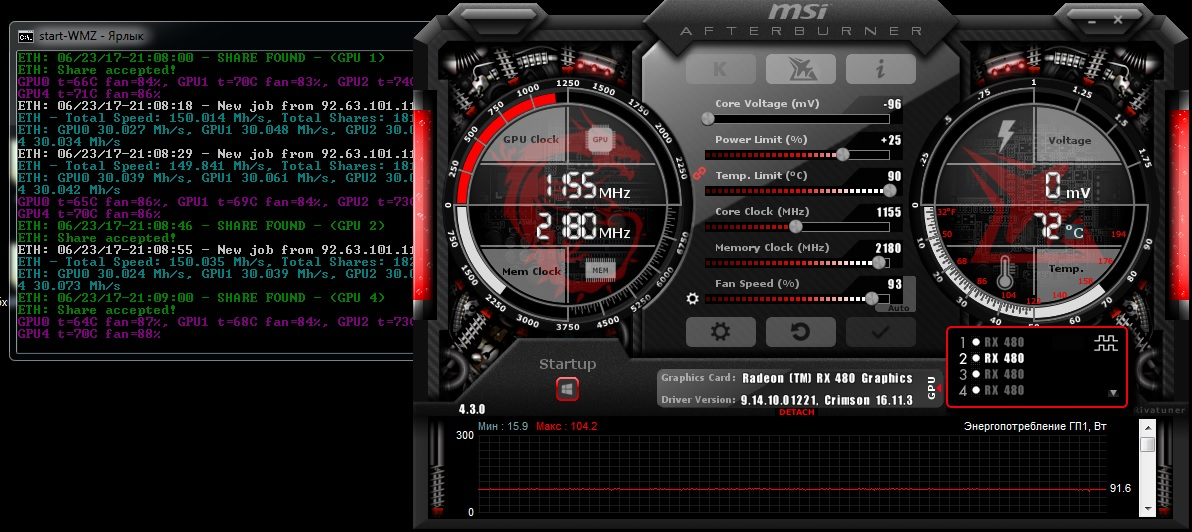Click the Fan Speed value 93
This screenshot has height=532, width=1192.
894,284
